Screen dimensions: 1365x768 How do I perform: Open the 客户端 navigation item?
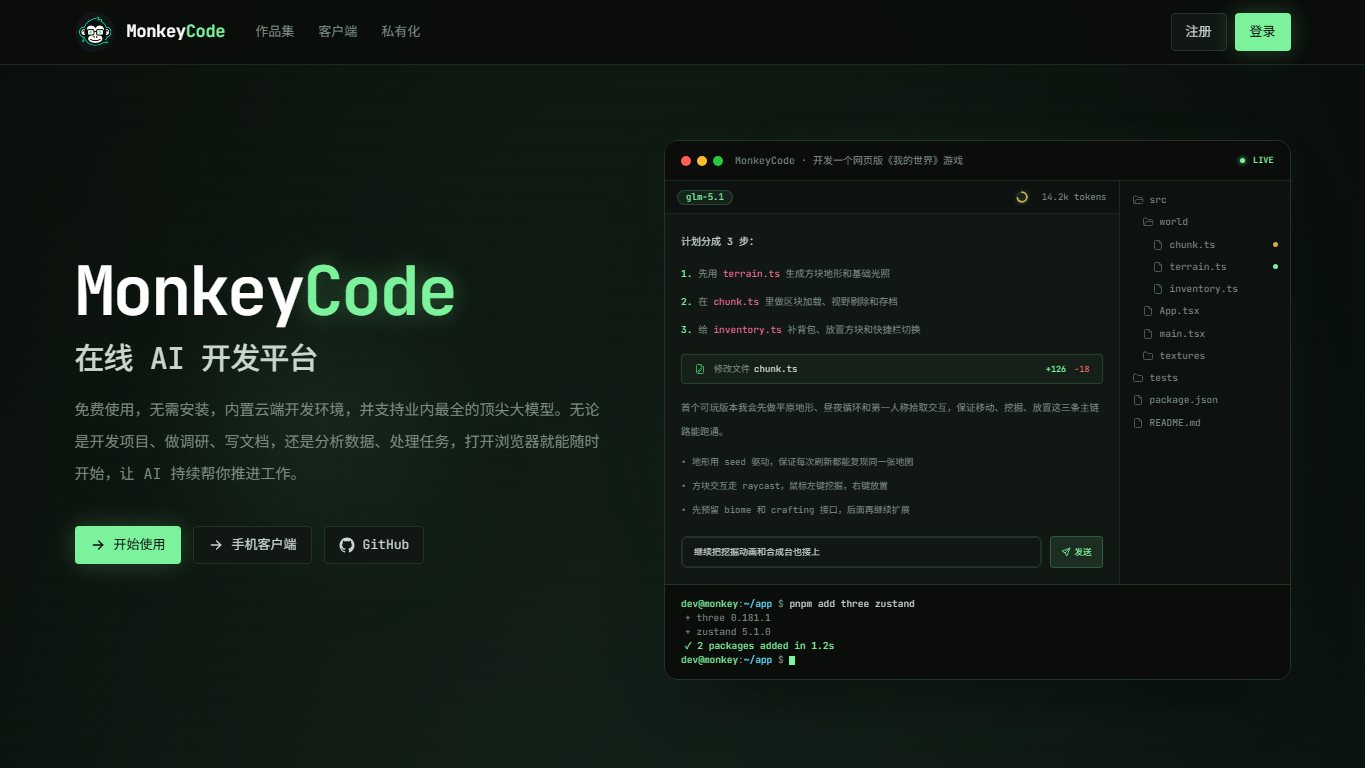[338, 32]
